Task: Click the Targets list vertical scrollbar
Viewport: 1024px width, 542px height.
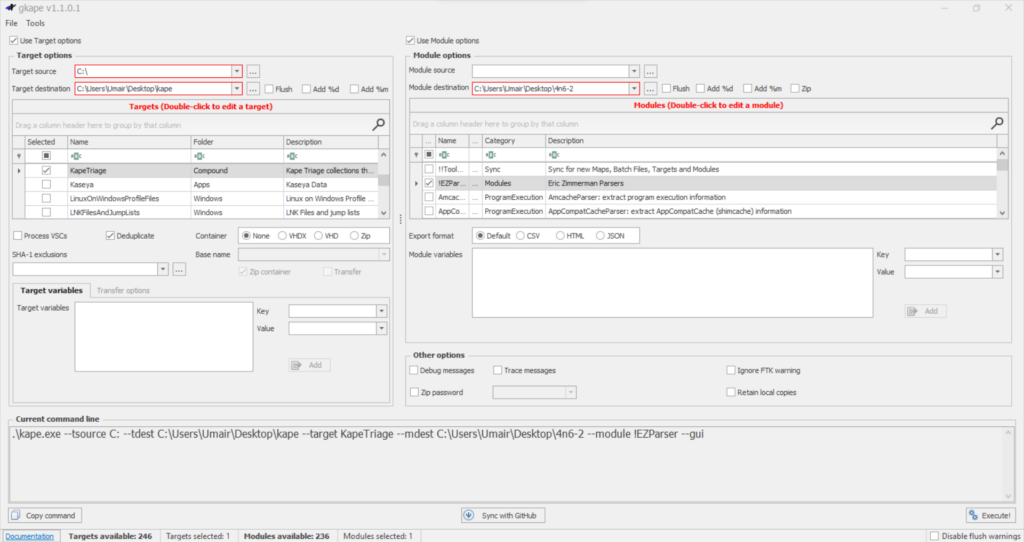Action: coord(383,183)
